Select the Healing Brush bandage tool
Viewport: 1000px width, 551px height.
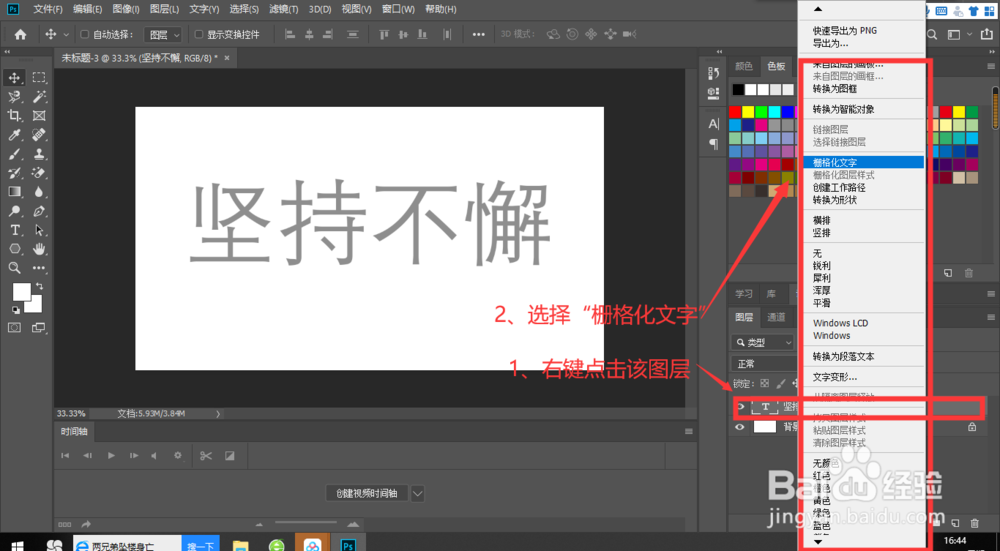coord(39,135)
